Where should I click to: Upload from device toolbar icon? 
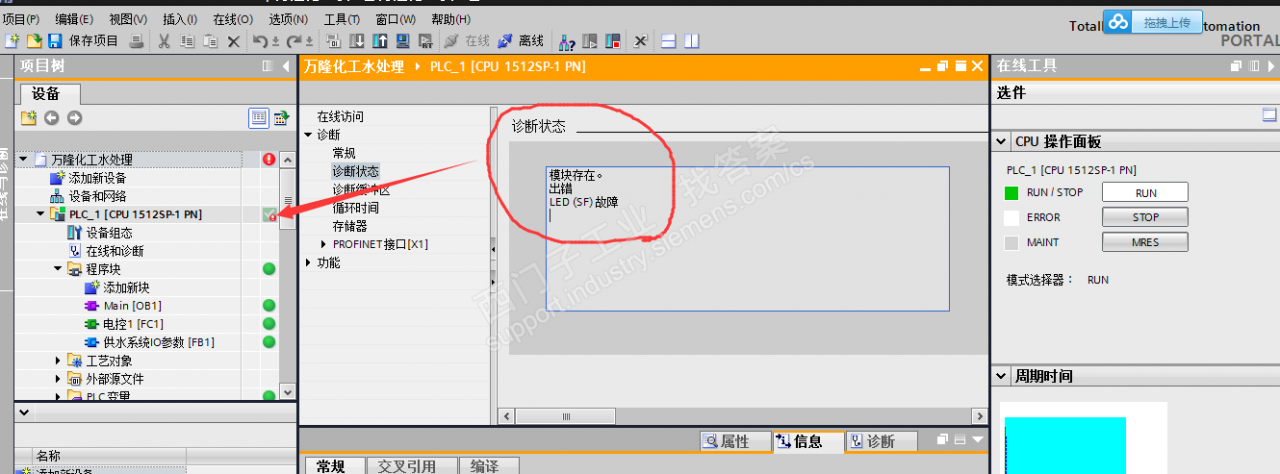click(x=380, y=41)
